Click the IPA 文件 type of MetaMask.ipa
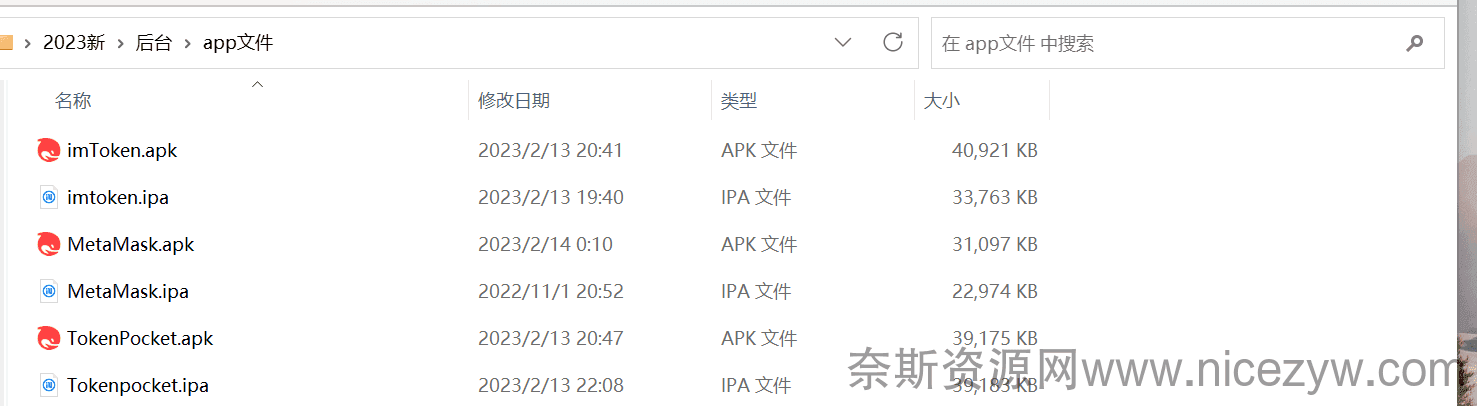Viewport: 1477px width, 406px height. pyautogui.click(x=756, y=292)
